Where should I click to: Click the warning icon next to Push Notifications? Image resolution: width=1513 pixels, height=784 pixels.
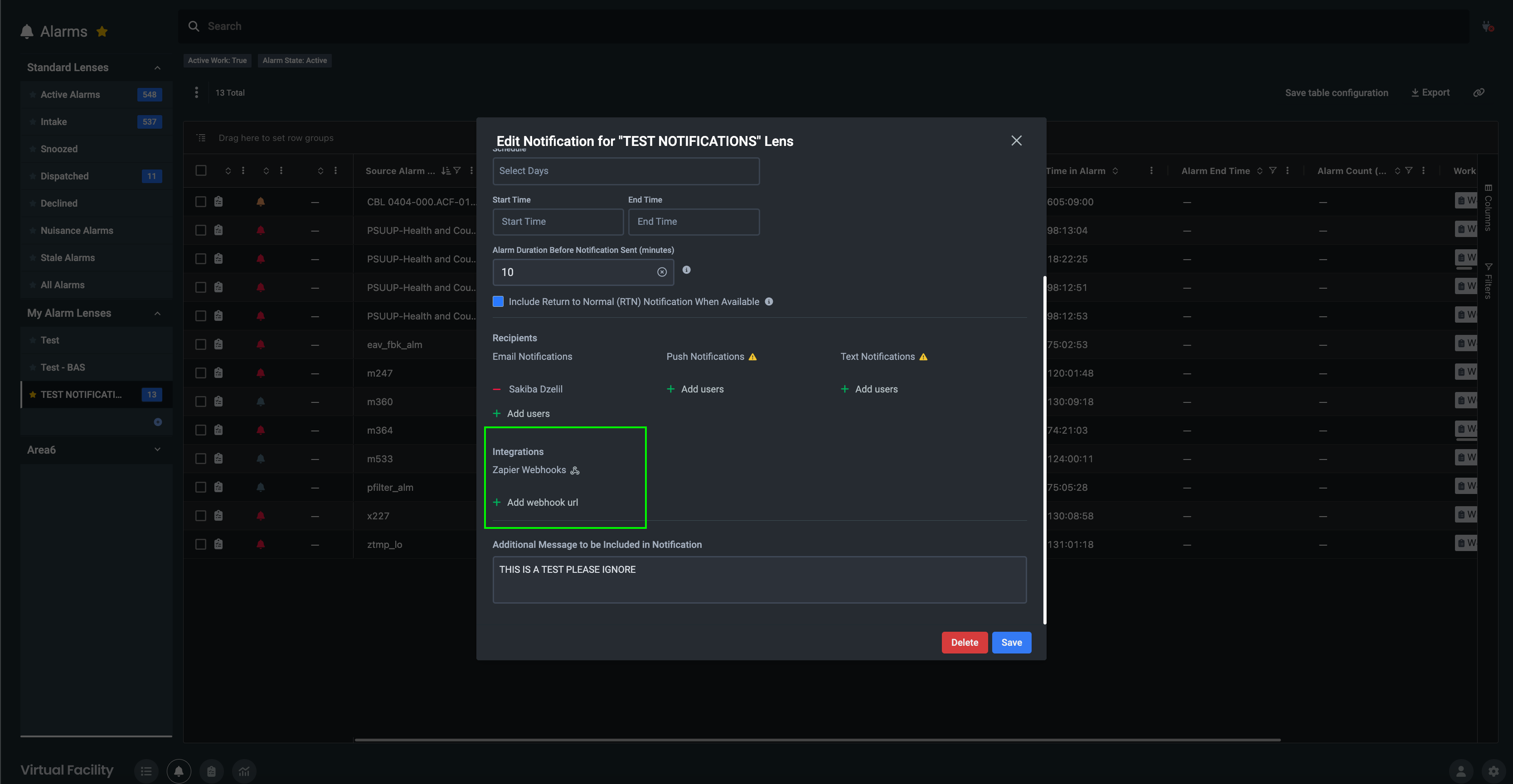[752, 357]
